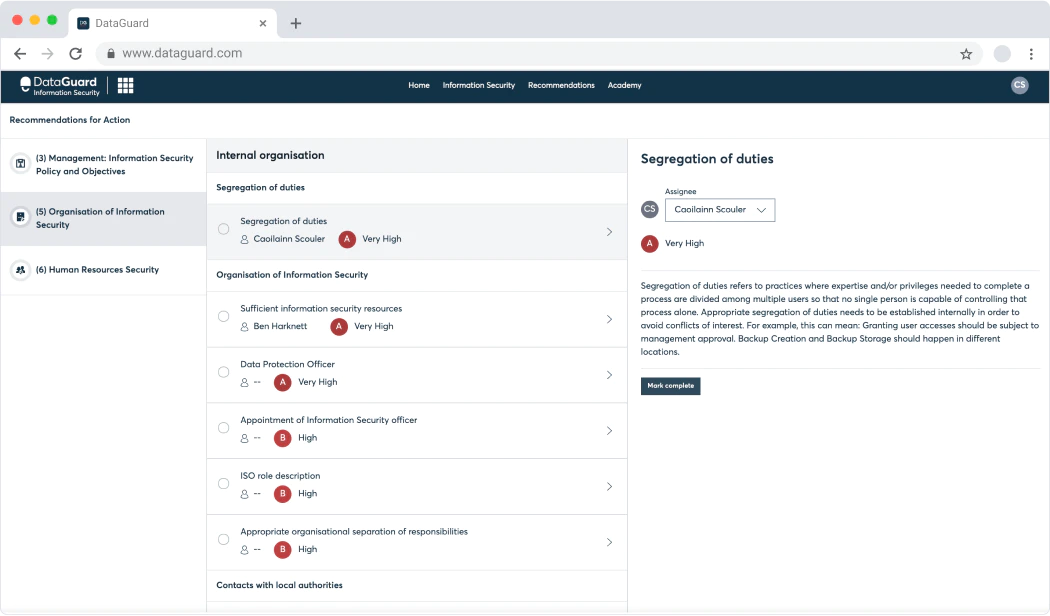The width and height of the screenshot is (1050, 616).
Task: Toggle the Data Protection Officer completion circle
Action: [x=224, y=372]
